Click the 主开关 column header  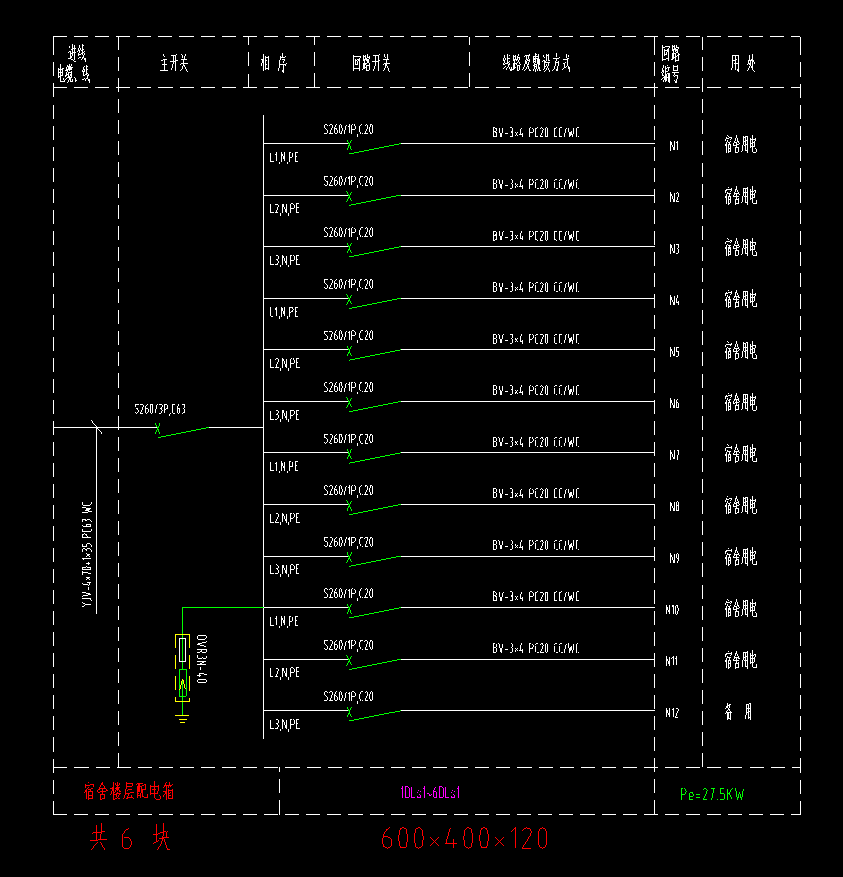pyautogui.click(x=174, y=63)
